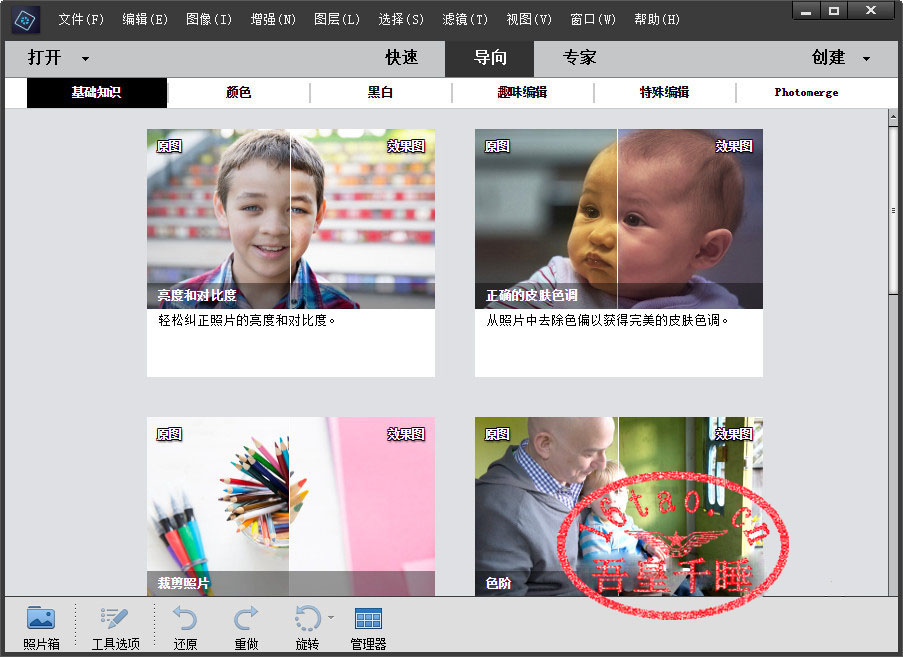Click the Photoshop Elements app logo icon
Image resolution: width=903 pixels, height=657 pixels.
click(x=26, y=19)
